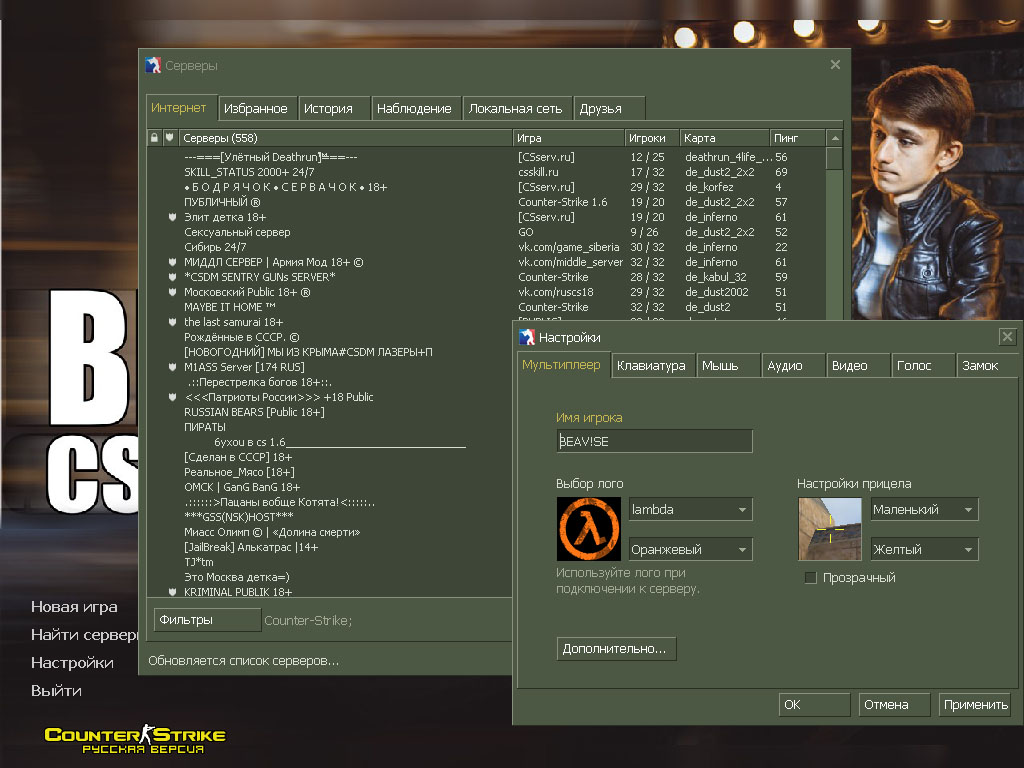
Task: Sort by Карта column header
Action: click(x=724, y=138)
